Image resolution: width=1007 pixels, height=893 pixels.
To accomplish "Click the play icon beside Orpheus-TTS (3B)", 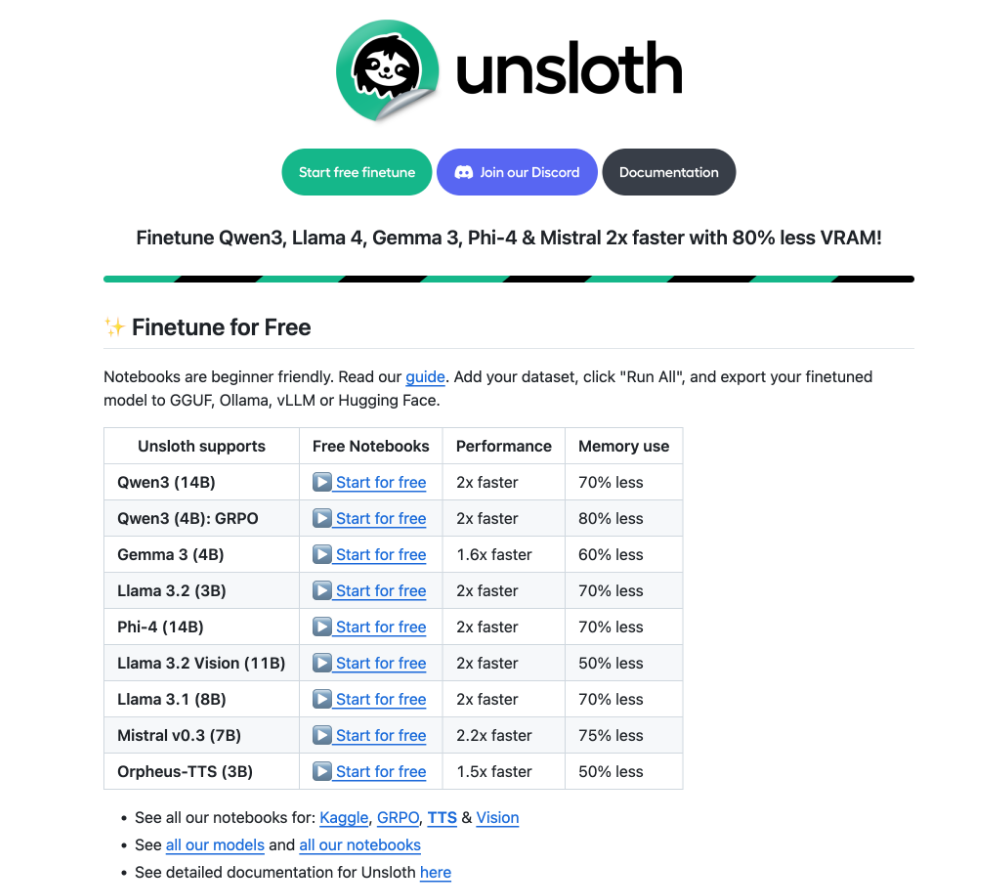I will point(324,771).
